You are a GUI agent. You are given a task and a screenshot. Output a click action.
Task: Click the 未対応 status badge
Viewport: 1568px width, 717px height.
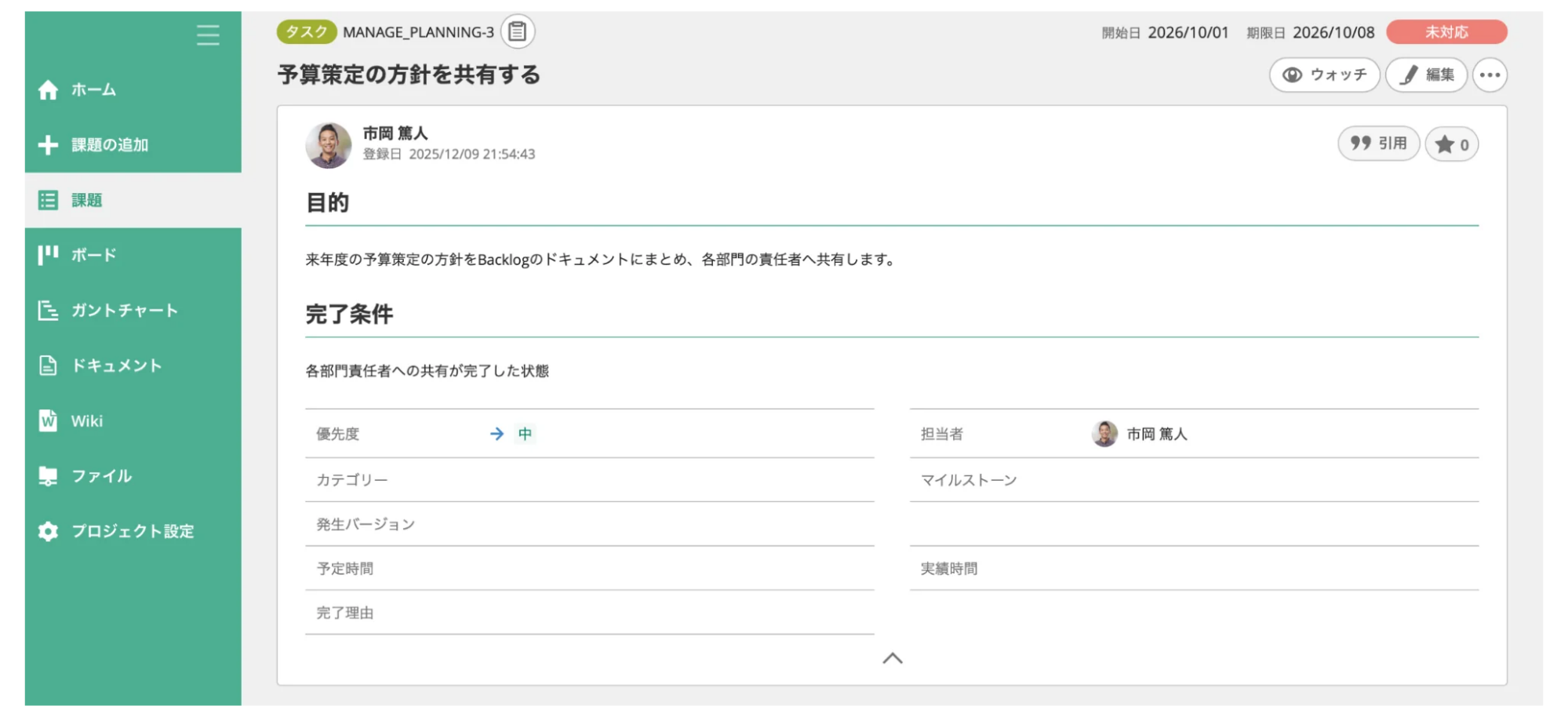1446,32
